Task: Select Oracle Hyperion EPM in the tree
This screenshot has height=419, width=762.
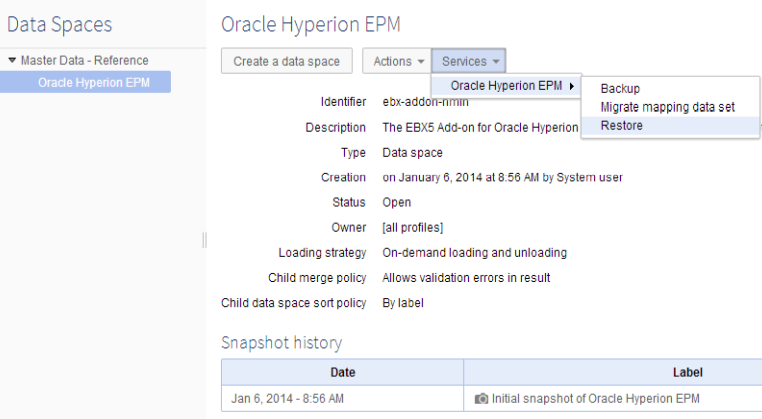Action: [86, 82]
